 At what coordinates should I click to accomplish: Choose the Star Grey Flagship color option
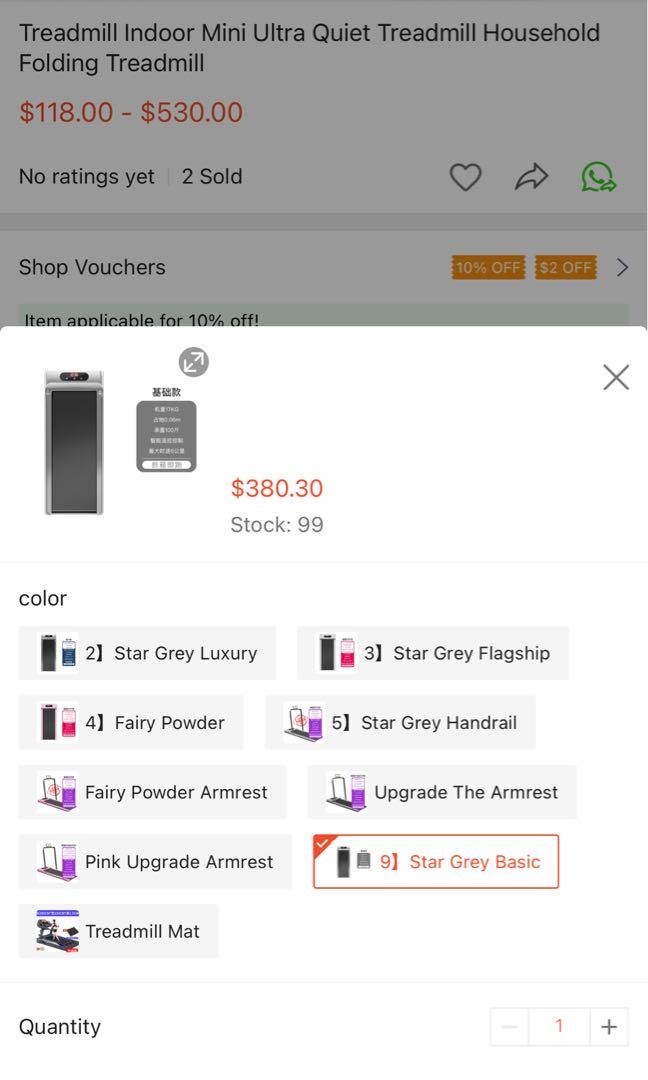pos(433,653)
